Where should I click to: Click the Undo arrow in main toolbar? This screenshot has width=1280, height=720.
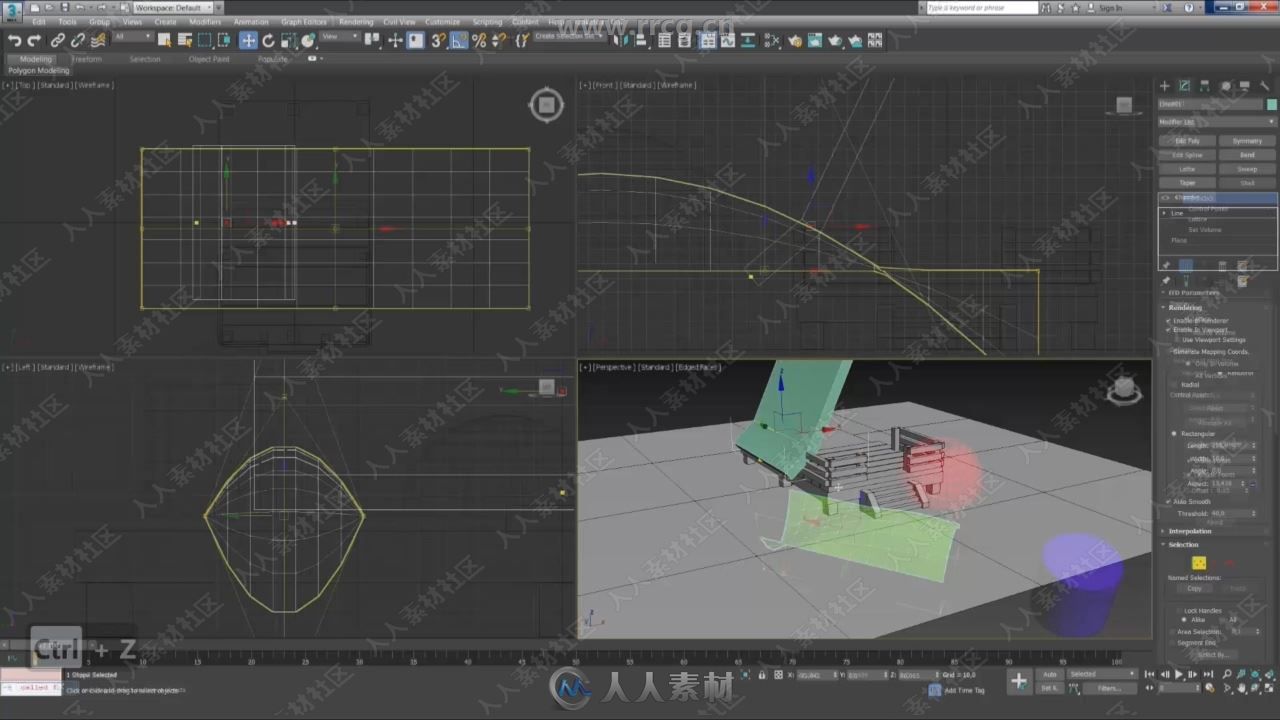[x=15, y=41]
